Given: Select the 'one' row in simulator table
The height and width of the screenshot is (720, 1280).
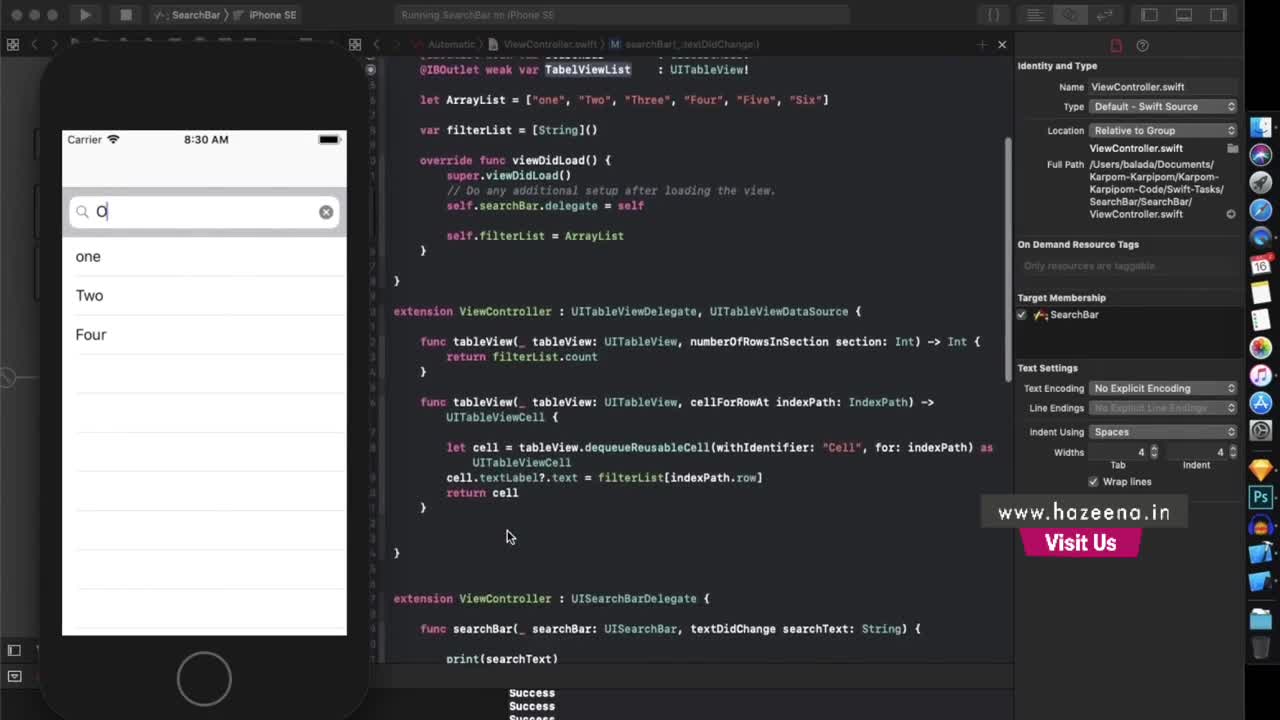Looking at the screenshot, I should point(204,256).
